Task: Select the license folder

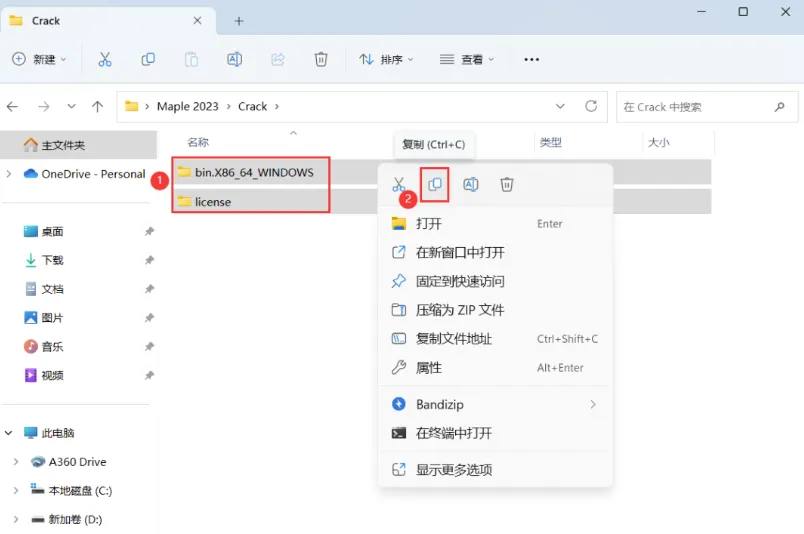Action: click(x=204, y=202)
